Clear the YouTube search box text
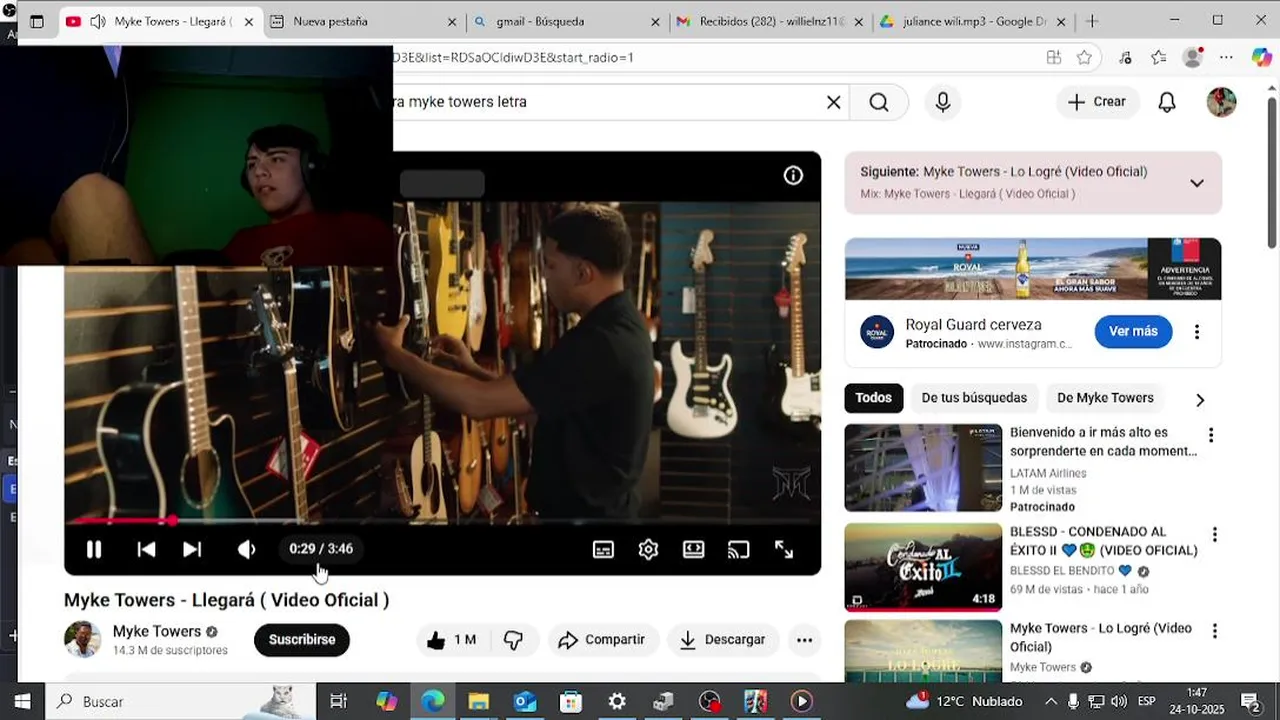 [x=833, y=102]
